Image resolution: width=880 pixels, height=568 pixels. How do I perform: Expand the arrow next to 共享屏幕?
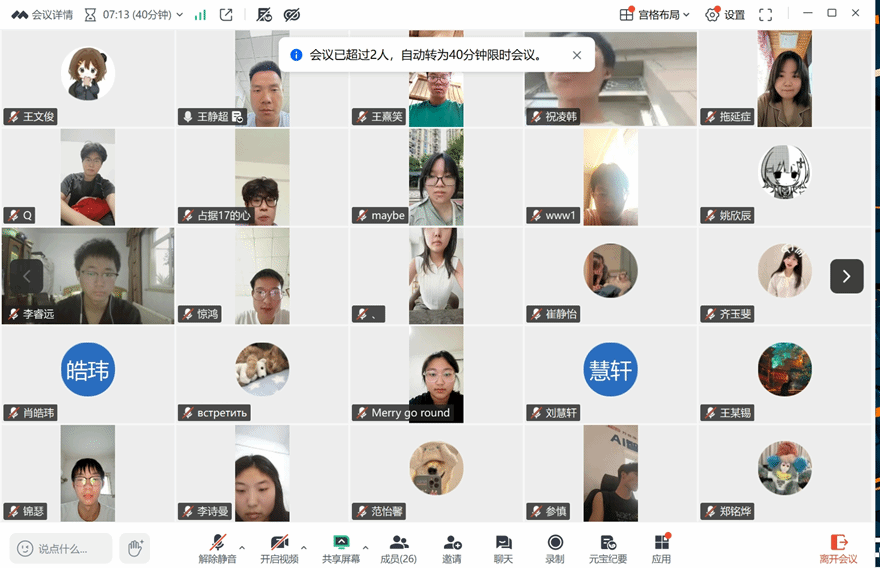(365, 548)
